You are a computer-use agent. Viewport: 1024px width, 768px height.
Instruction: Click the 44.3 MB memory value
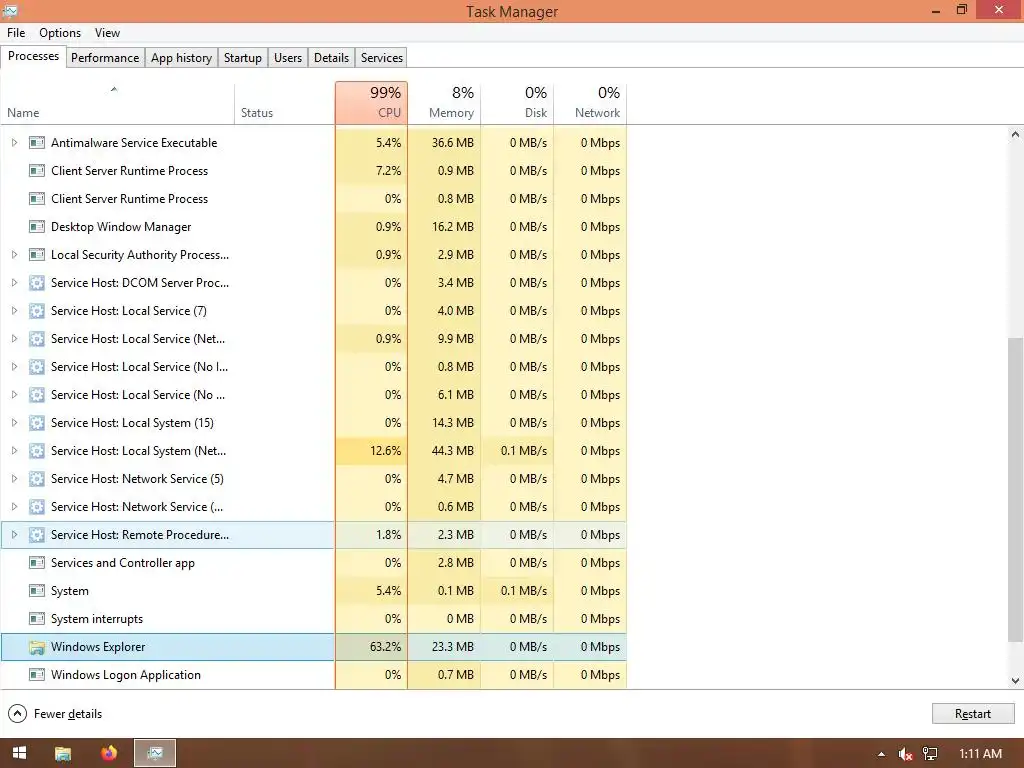(453, 451)
